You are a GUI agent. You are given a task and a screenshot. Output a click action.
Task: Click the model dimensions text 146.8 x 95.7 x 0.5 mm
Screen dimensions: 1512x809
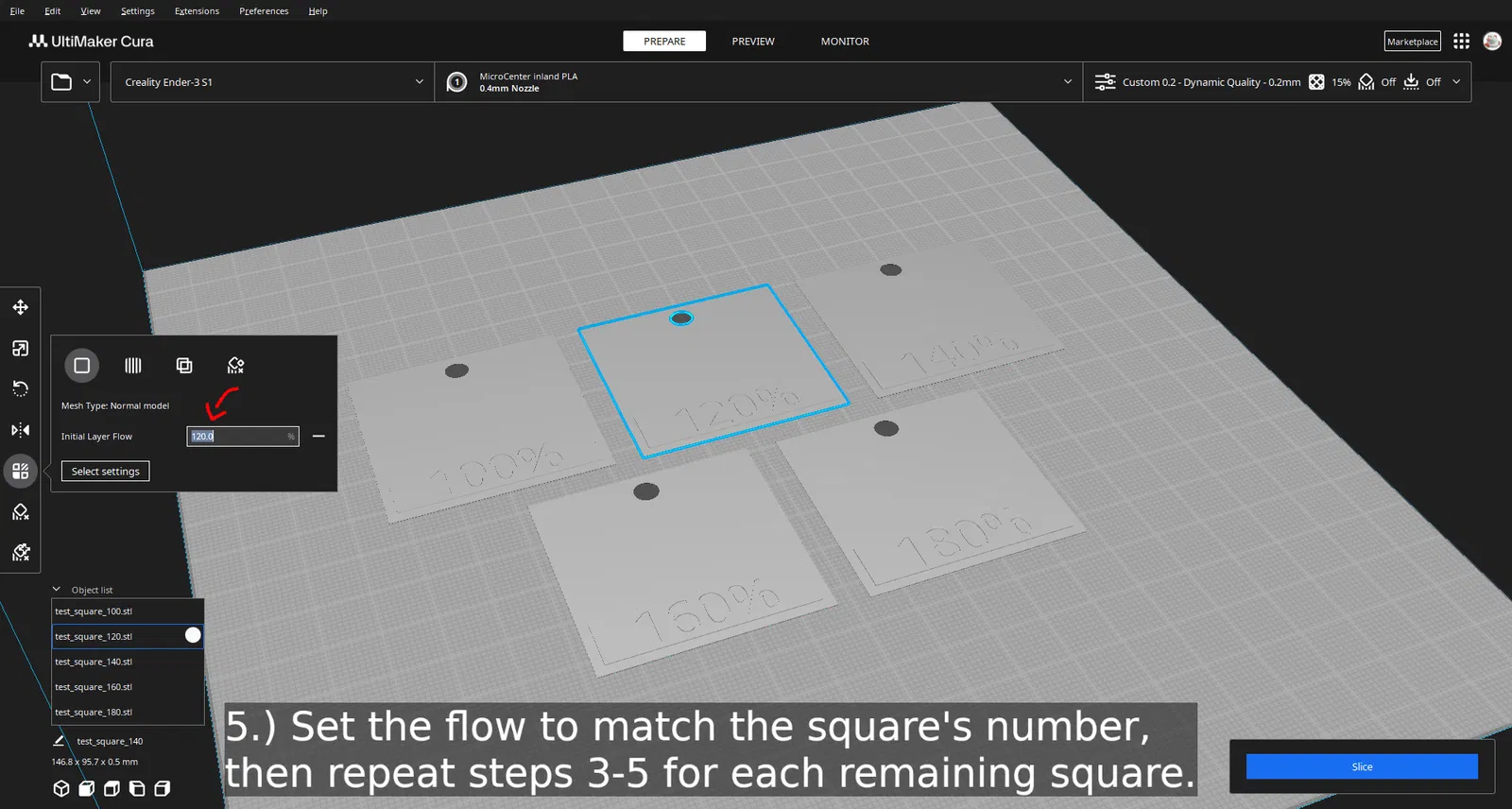(94, 762)
